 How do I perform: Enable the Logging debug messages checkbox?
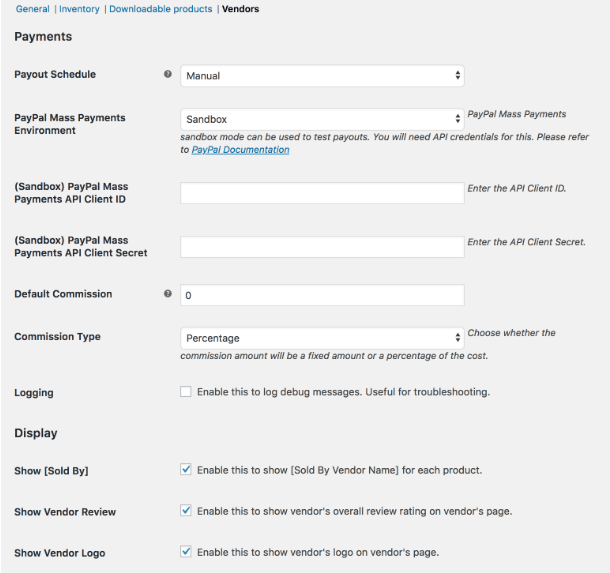point(186,391)
